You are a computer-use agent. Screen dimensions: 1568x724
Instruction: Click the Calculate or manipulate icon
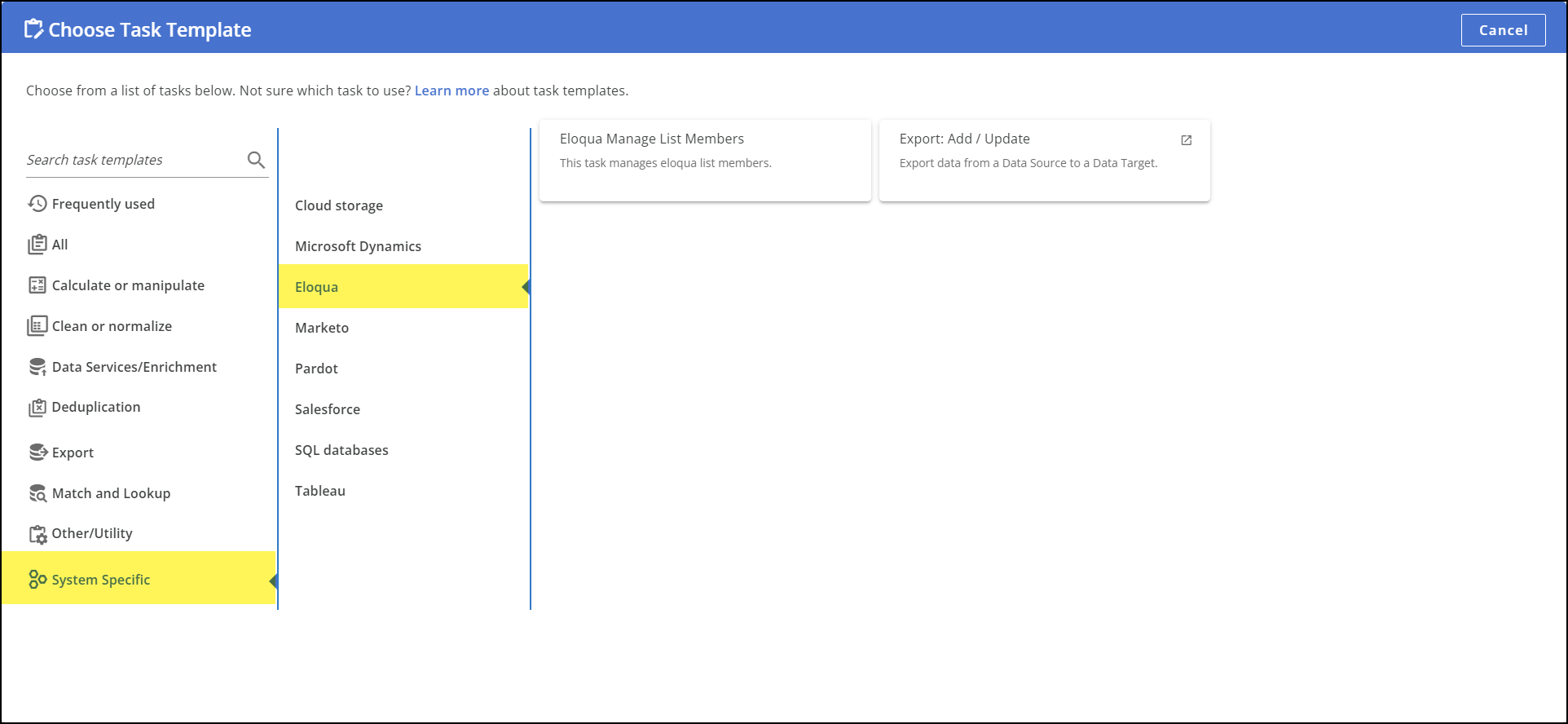click(x=37, y=285)
